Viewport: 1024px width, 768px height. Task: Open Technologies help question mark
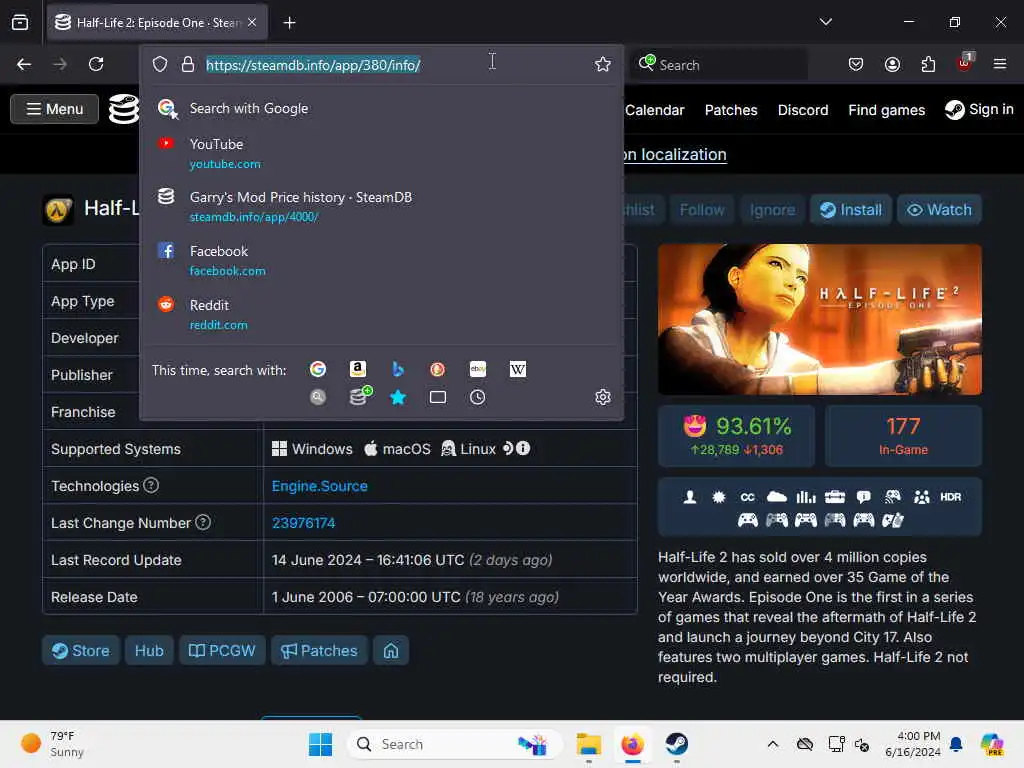151,485
